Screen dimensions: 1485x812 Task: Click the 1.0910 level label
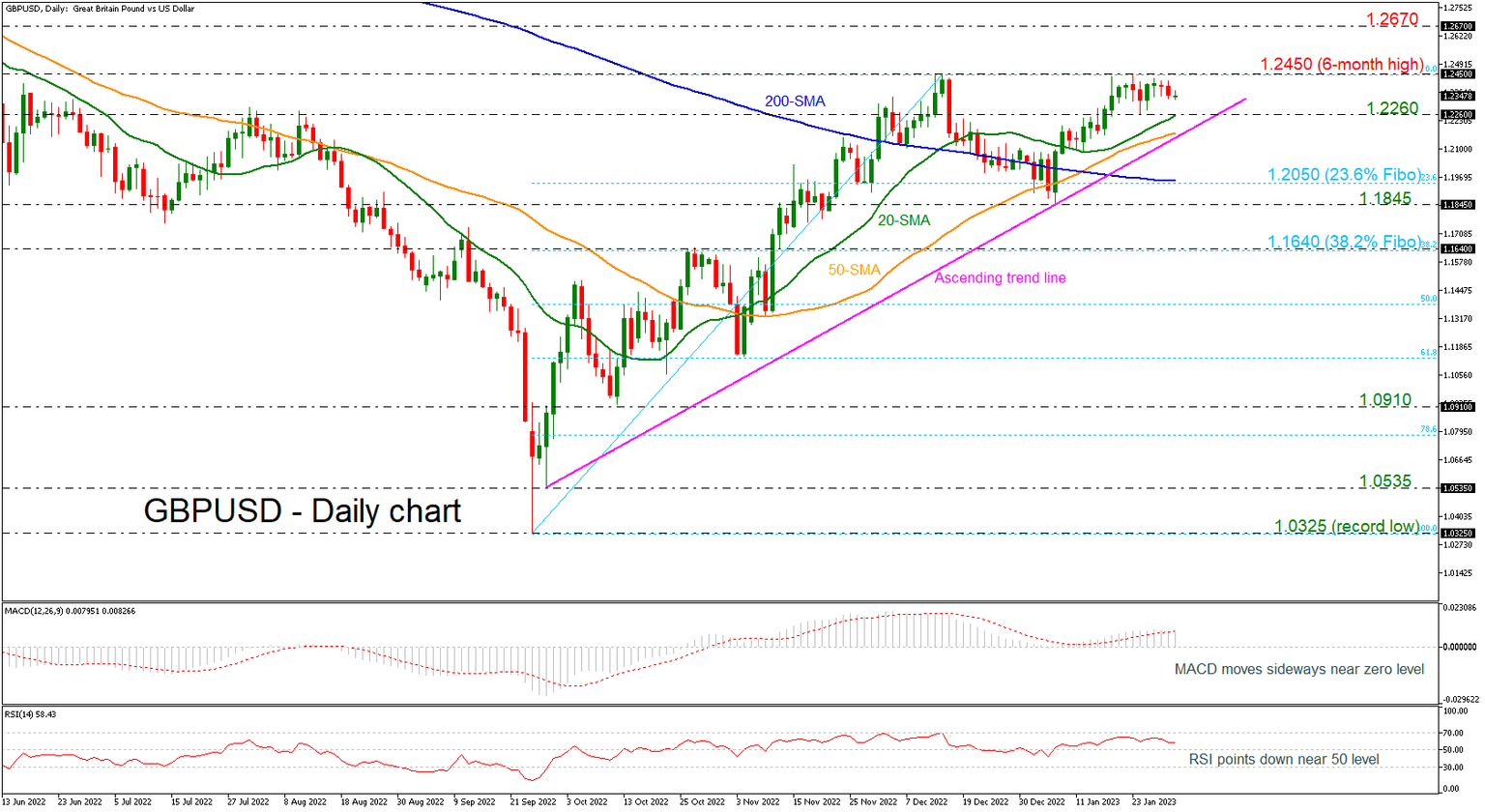1384,399
